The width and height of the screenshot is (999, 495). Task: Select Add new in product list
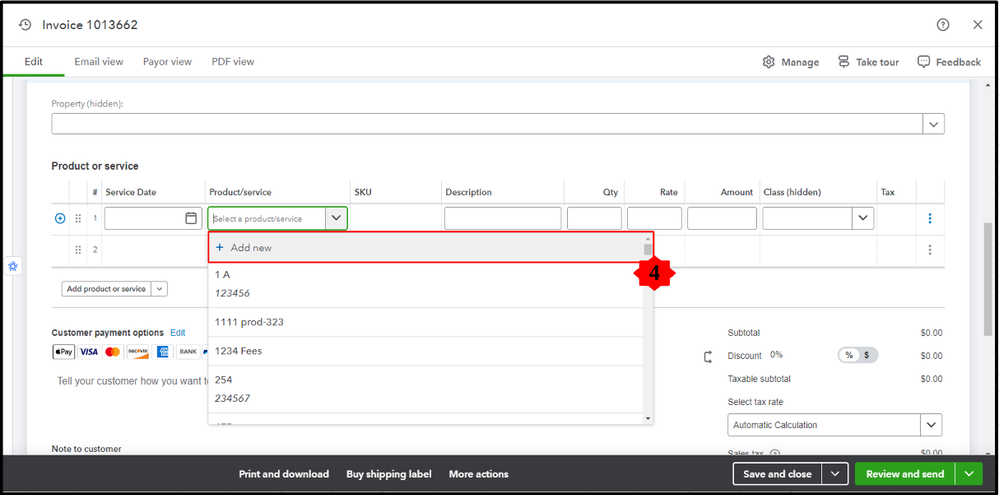click(426, 247)
